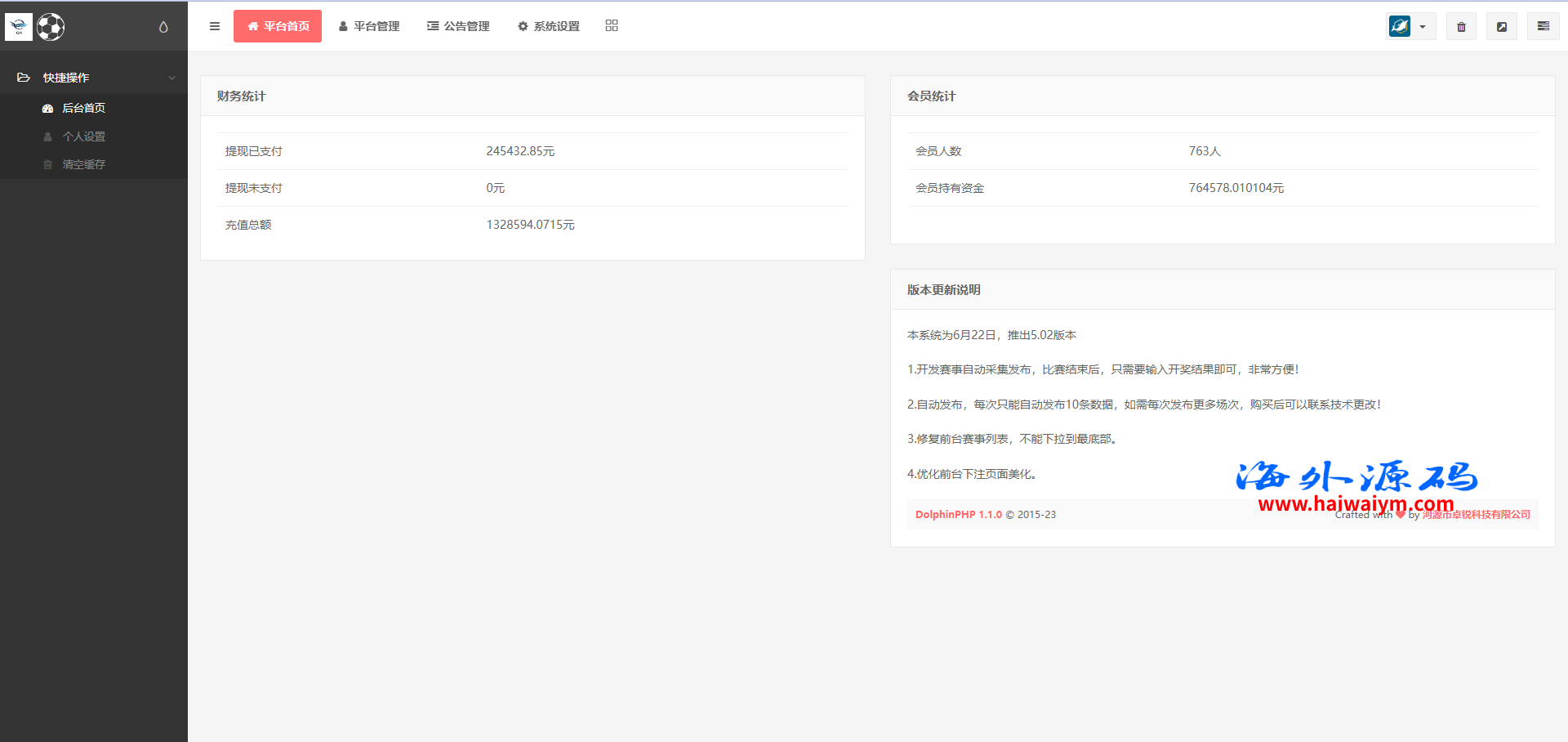
Task: Click 清空缓存 in the sidebar
Action: pos(83,164)
